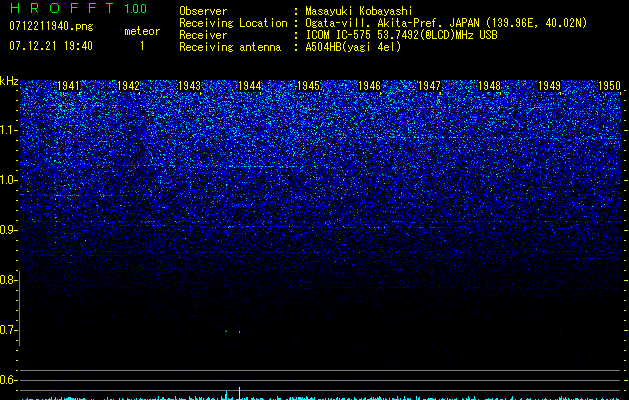Viewport: 629px width, 400px height.
Task: Click the yellow meteor echo dot at 0.7 kHz
Action: tap(239, 332)
